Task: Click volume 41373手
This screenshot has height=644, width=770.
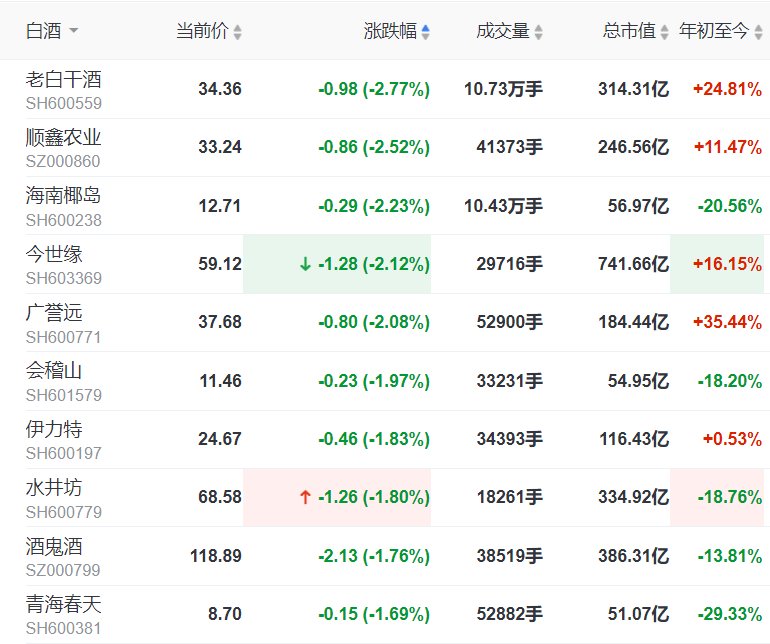Action: (x=510, y=147)
